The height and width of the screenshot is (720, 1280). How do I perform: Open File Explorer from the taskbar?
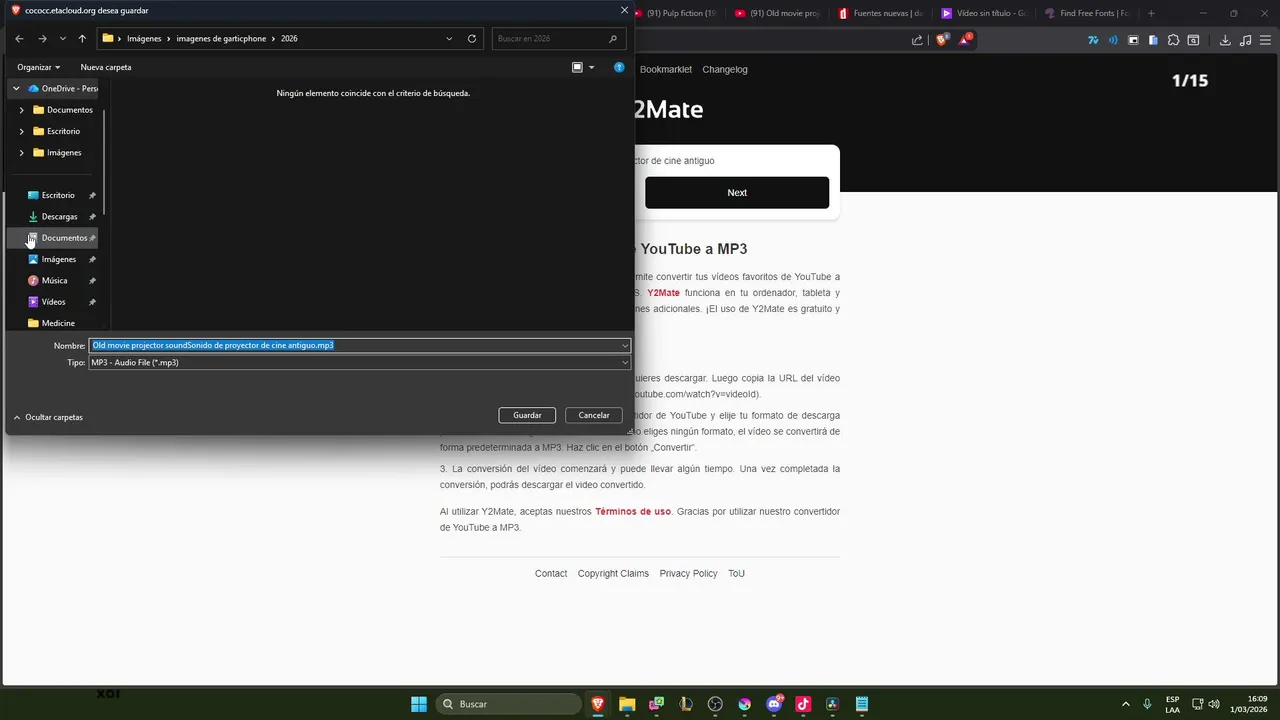coord(627,704)
